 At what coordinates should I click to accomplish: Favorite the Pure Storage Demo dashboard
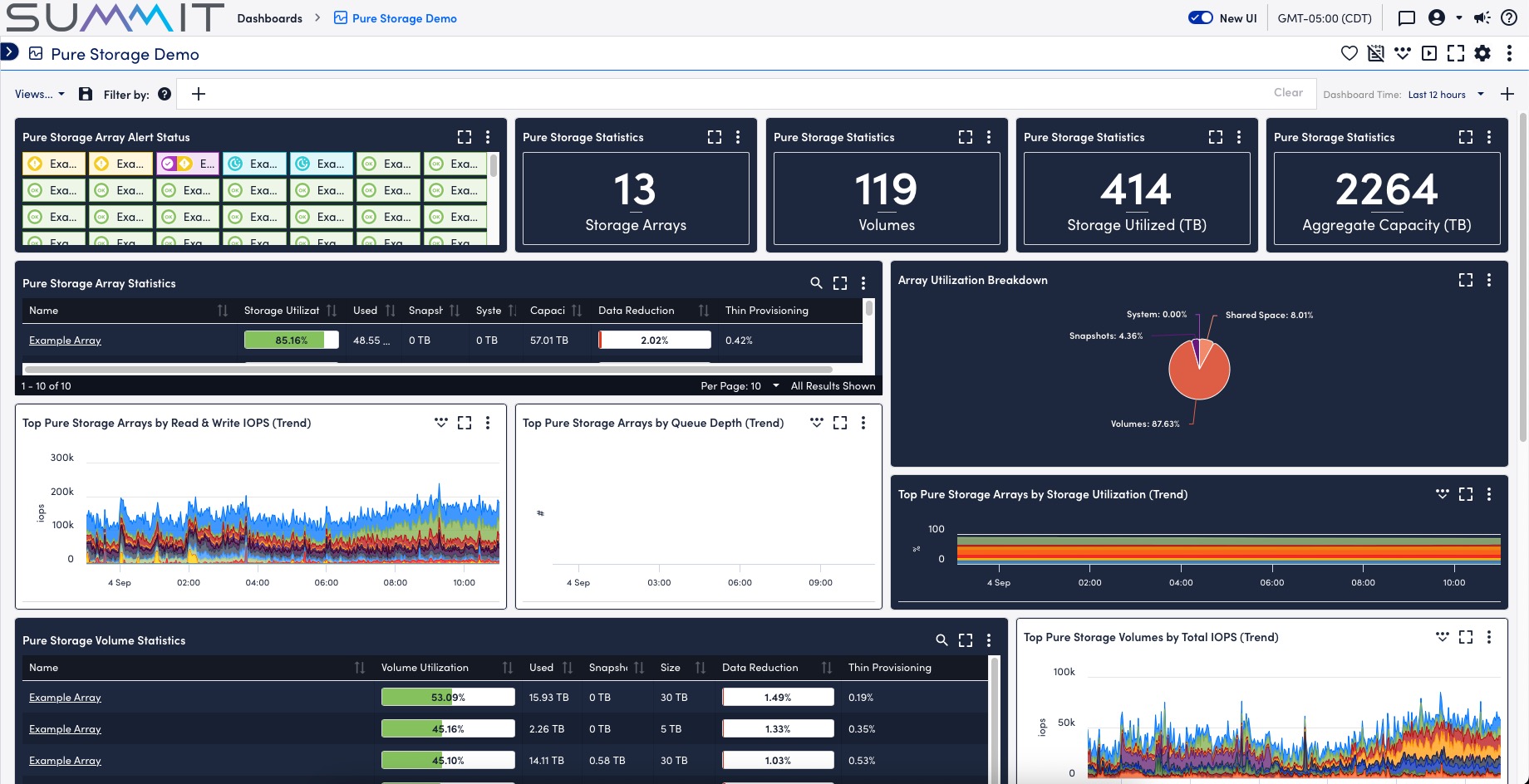point(1349,52)
